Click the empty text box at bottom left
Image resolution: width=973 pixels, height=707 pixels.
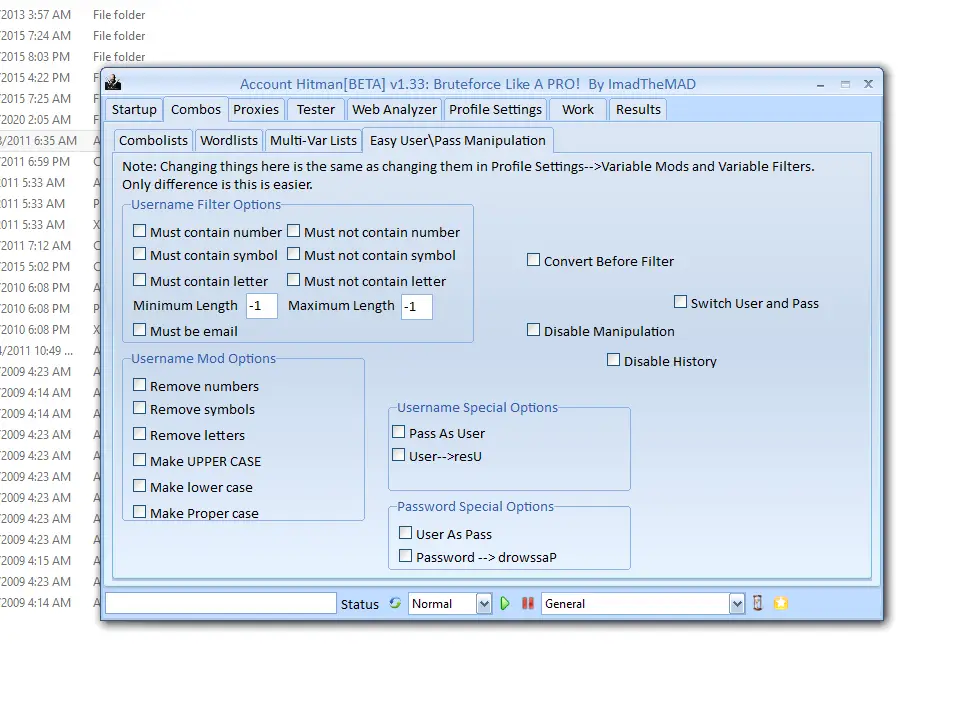[x=220, y=603]
